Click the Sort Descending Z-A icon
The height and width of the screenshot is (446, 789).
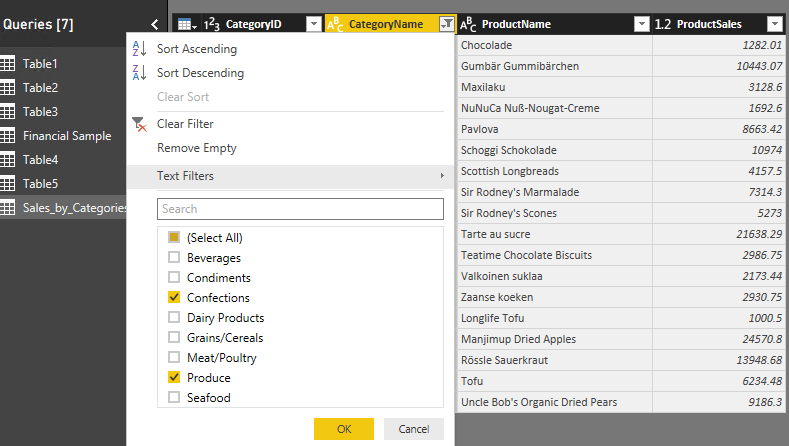(x=139, y=73)
